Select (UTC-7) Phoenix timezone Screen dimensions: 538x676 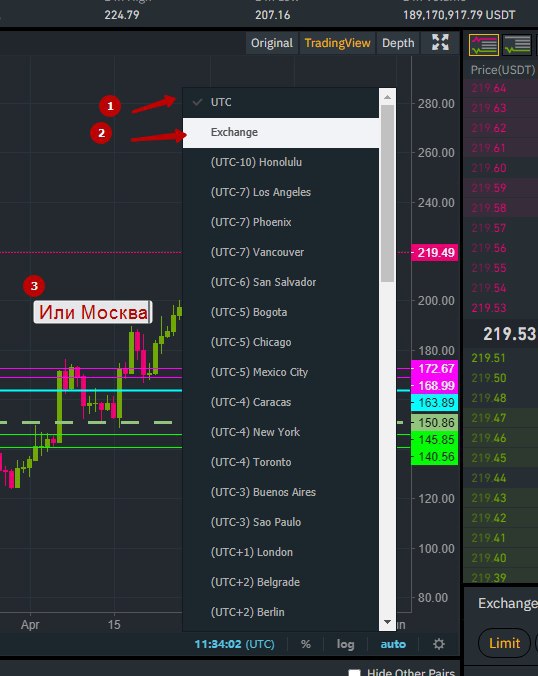tap(281, 222)
